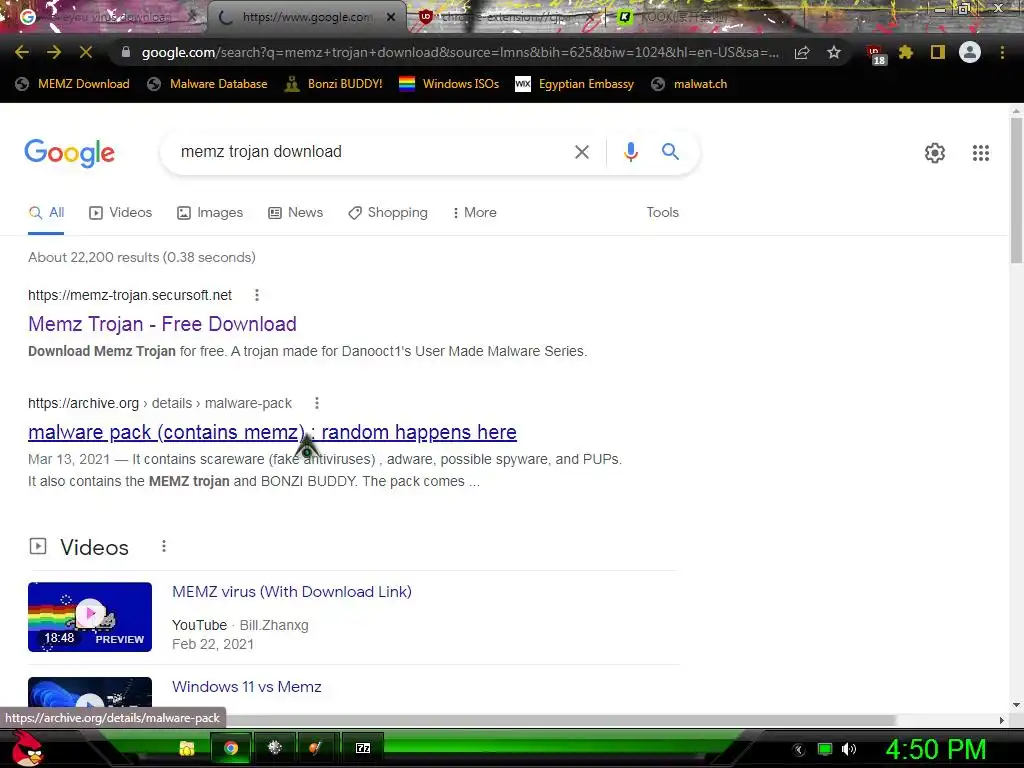This screenshot has width=1024, height=768.
Task: Click the green monitor tray icon
Action: (x=825, y=749)
